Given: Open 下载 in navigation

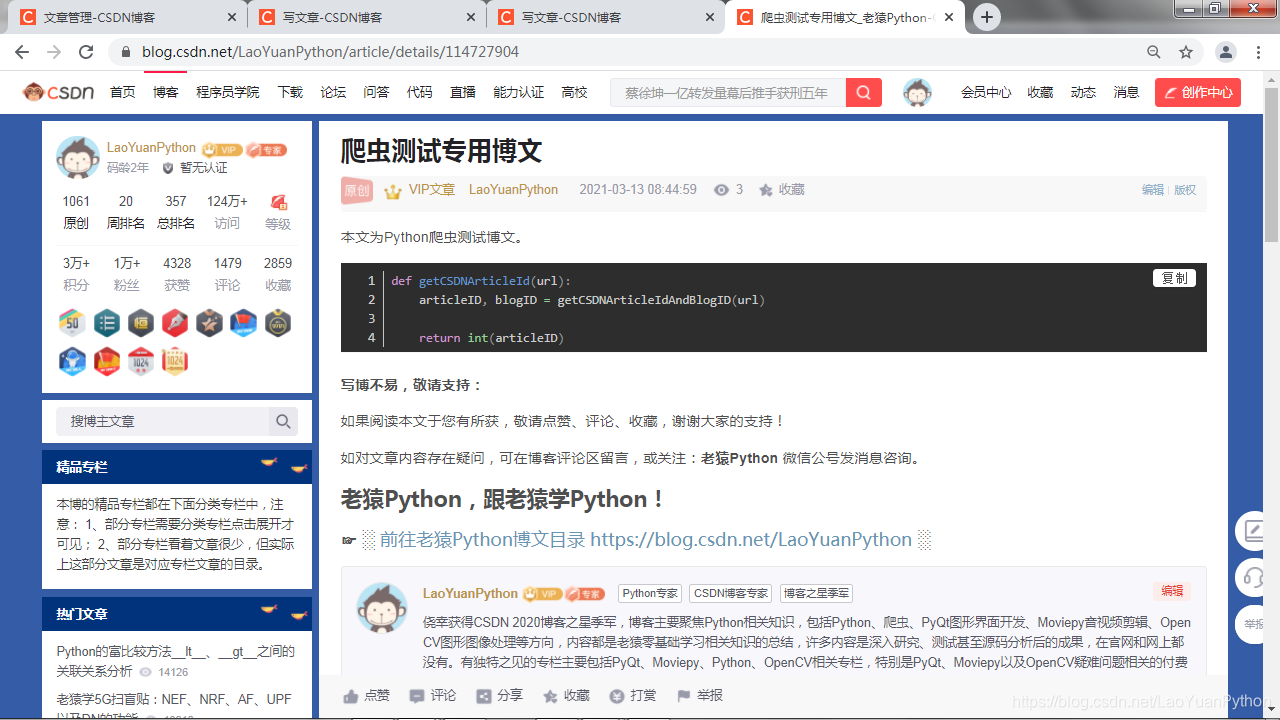Looking at the screenshot, I should click(x=290, y=92).
